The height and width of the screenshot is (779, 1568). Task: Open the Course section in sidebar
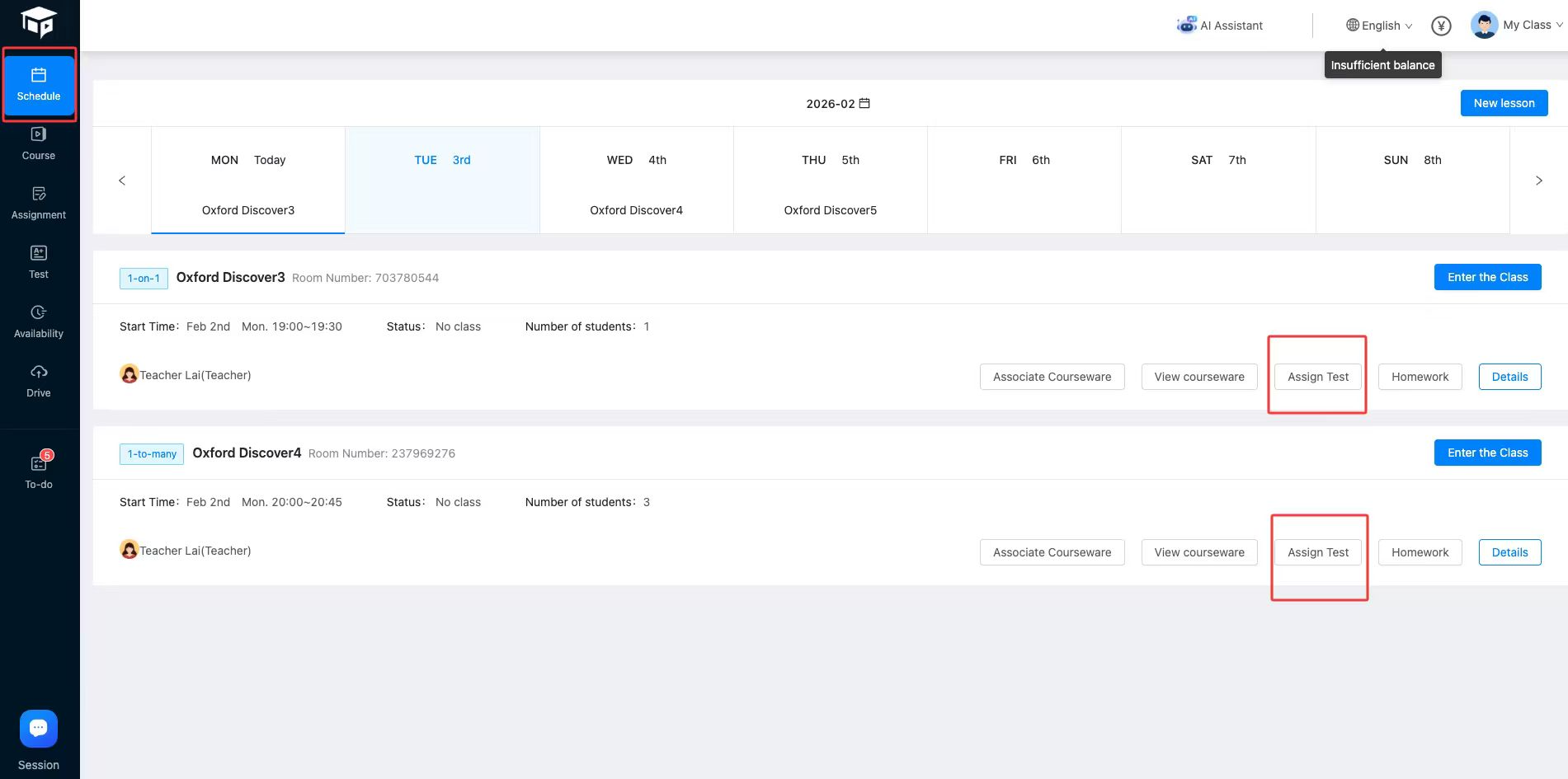(39, 143)
